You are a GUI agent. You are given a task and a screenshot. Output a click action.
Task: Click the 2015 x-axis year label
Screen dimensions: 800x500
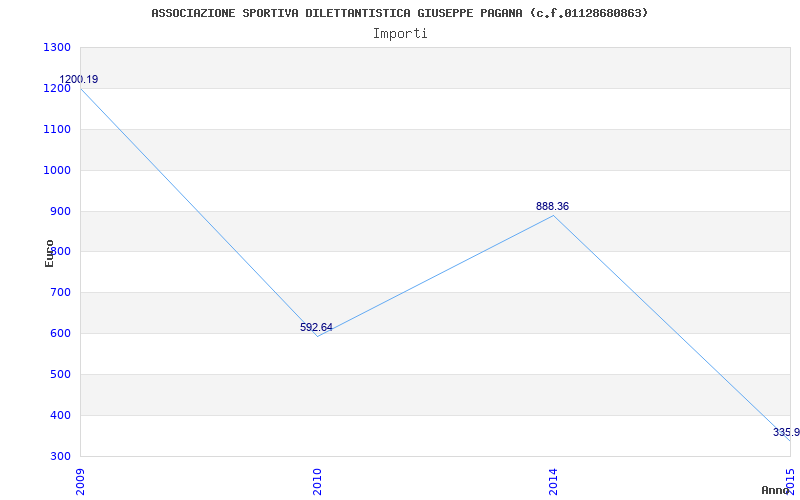(x=790, y=481)
